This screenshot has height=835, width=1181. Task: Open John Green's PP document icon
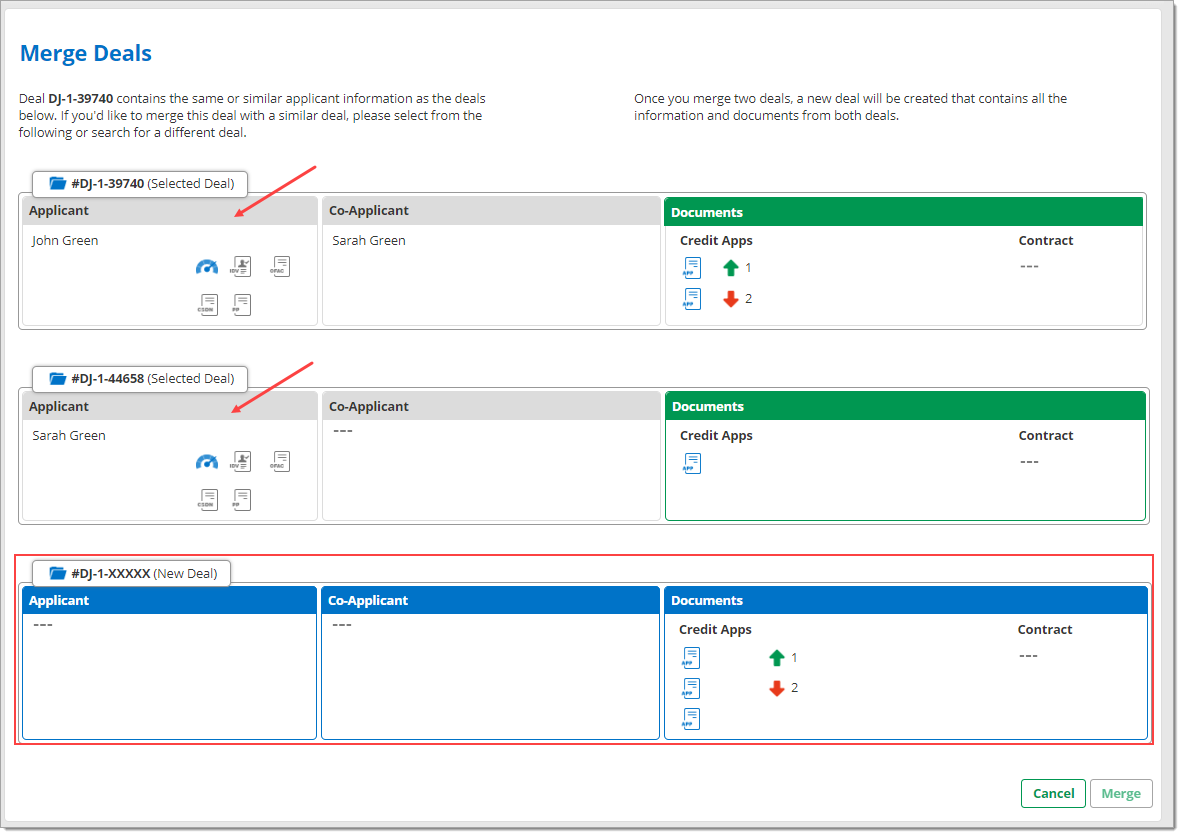241,304
